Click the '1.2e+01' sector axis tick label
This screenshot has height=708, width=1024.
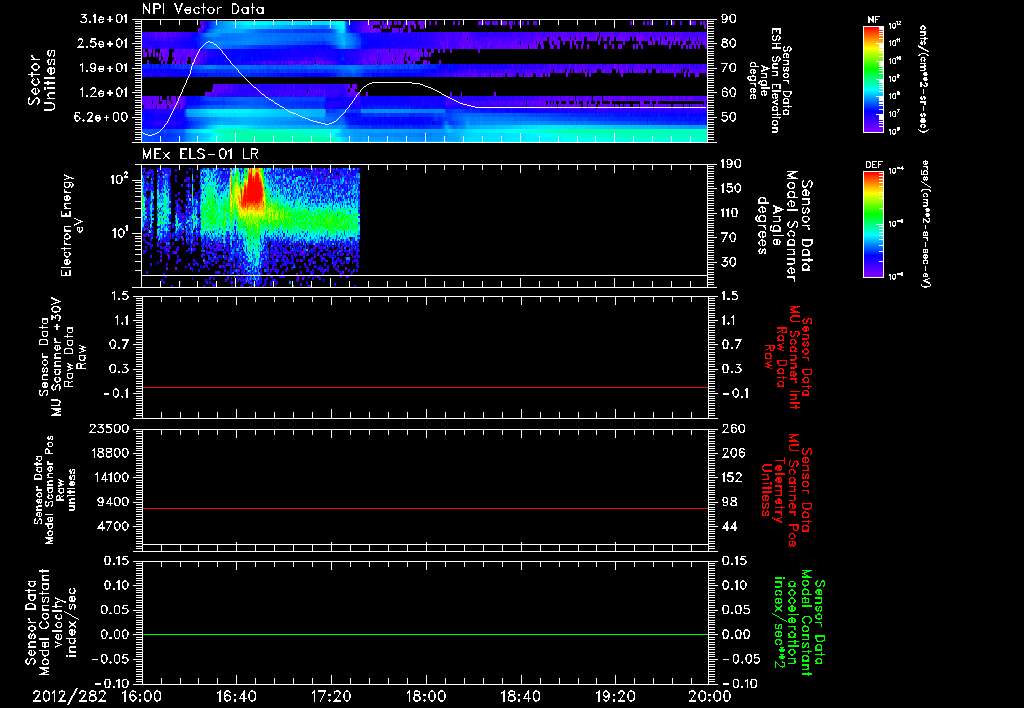click(x=103, y=93)
